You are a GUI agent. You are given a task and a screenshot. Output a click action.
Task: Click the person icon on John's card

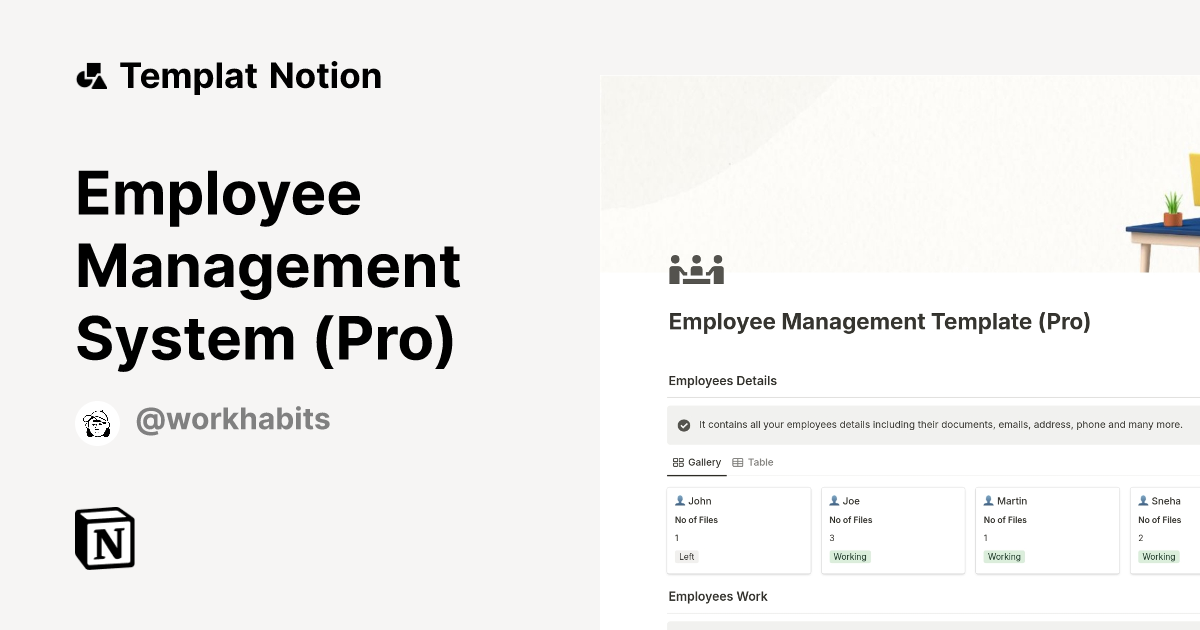tap(680, 500)
